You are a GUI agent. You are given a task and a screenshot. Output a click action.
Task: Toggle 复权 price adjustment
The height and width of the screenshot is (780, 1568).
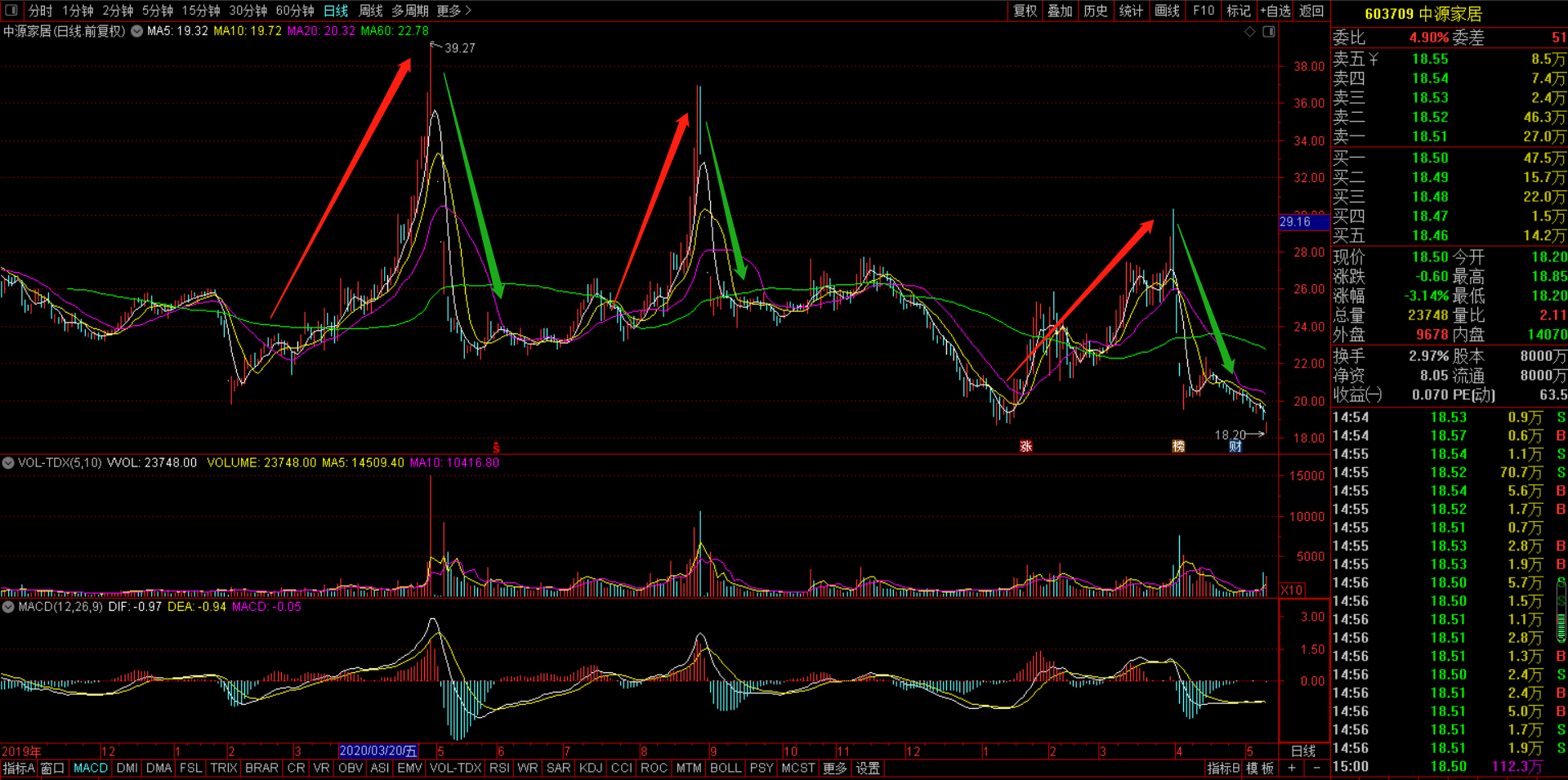pyautogui.click(x=1025, y=11)
